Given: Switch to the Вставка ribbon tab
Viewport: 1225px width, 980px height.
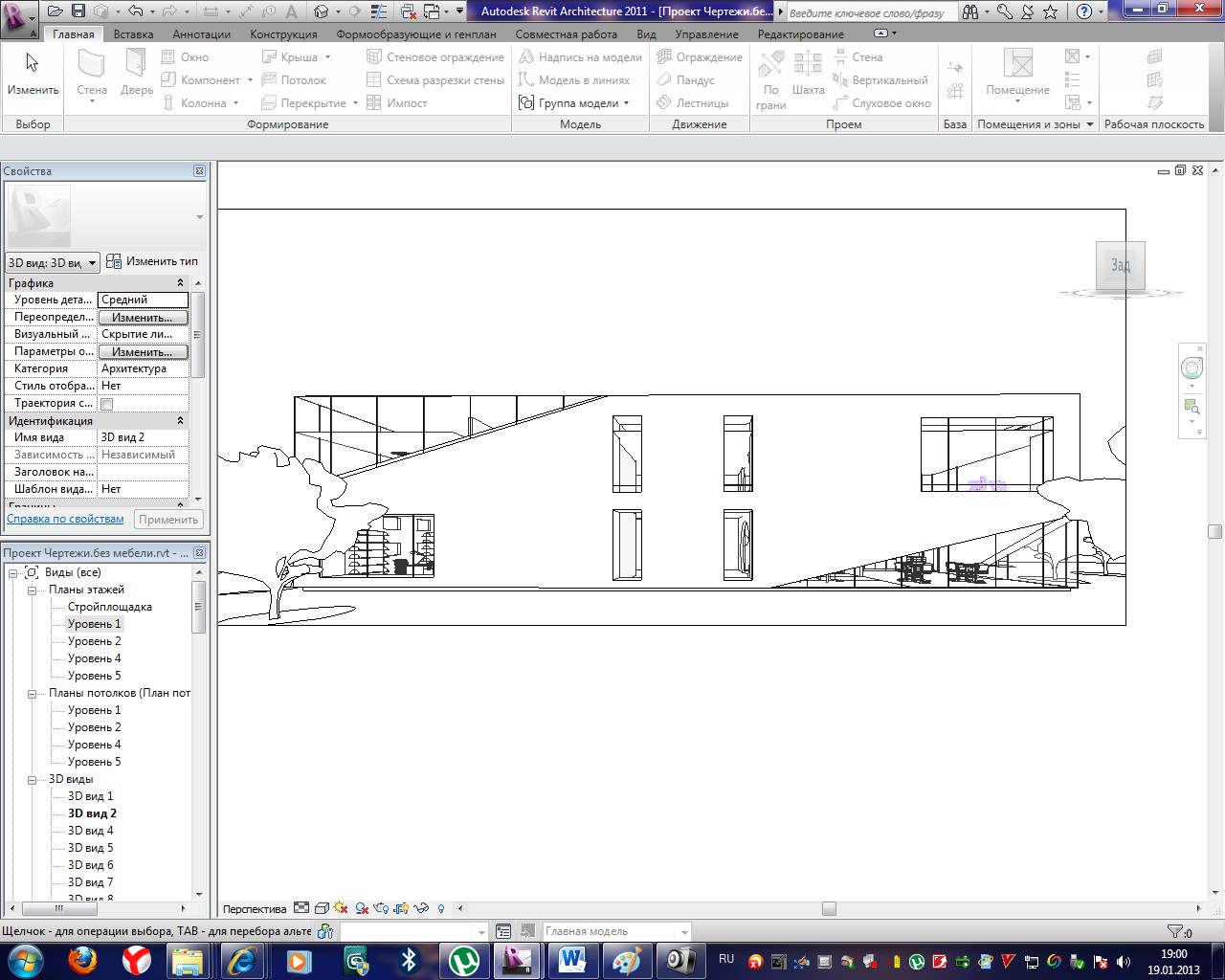Looking at the screenshot, I should click(133, 34).
